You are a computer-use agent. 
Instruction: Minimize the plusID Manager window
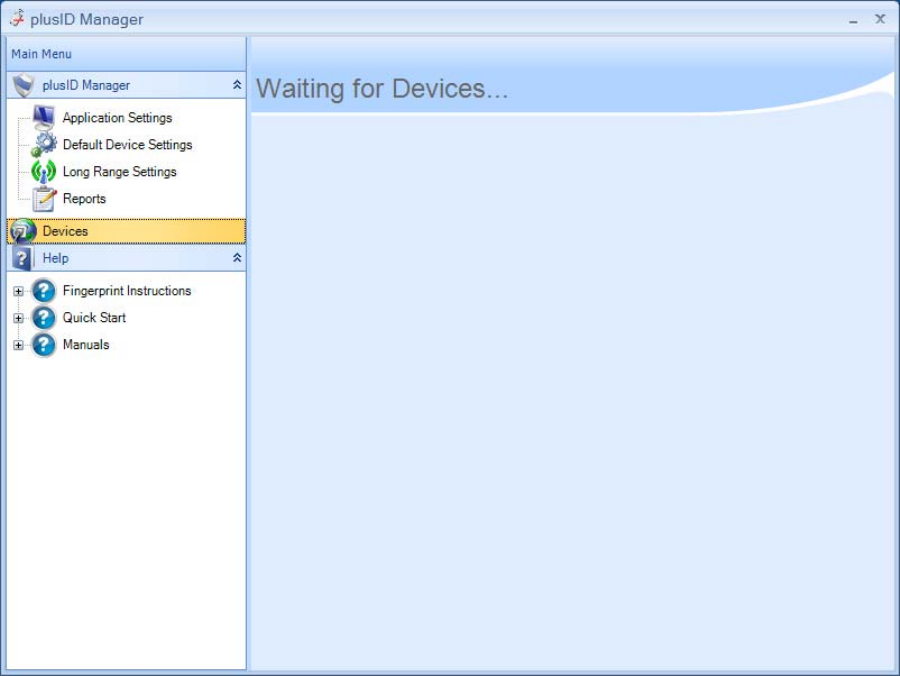coord(854,20)
